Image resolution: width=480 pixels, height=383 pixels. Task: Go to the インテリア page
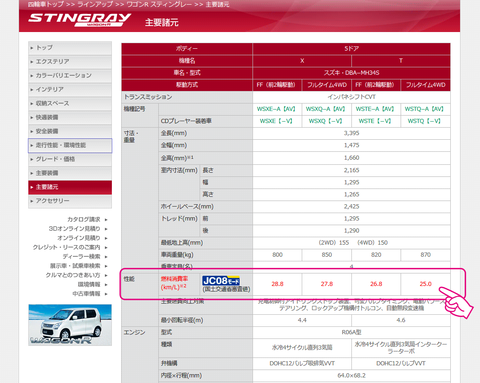click(70, 90)
